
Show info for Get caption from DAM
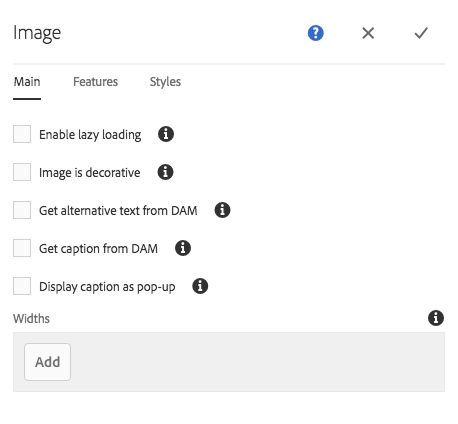pos(183,248)
